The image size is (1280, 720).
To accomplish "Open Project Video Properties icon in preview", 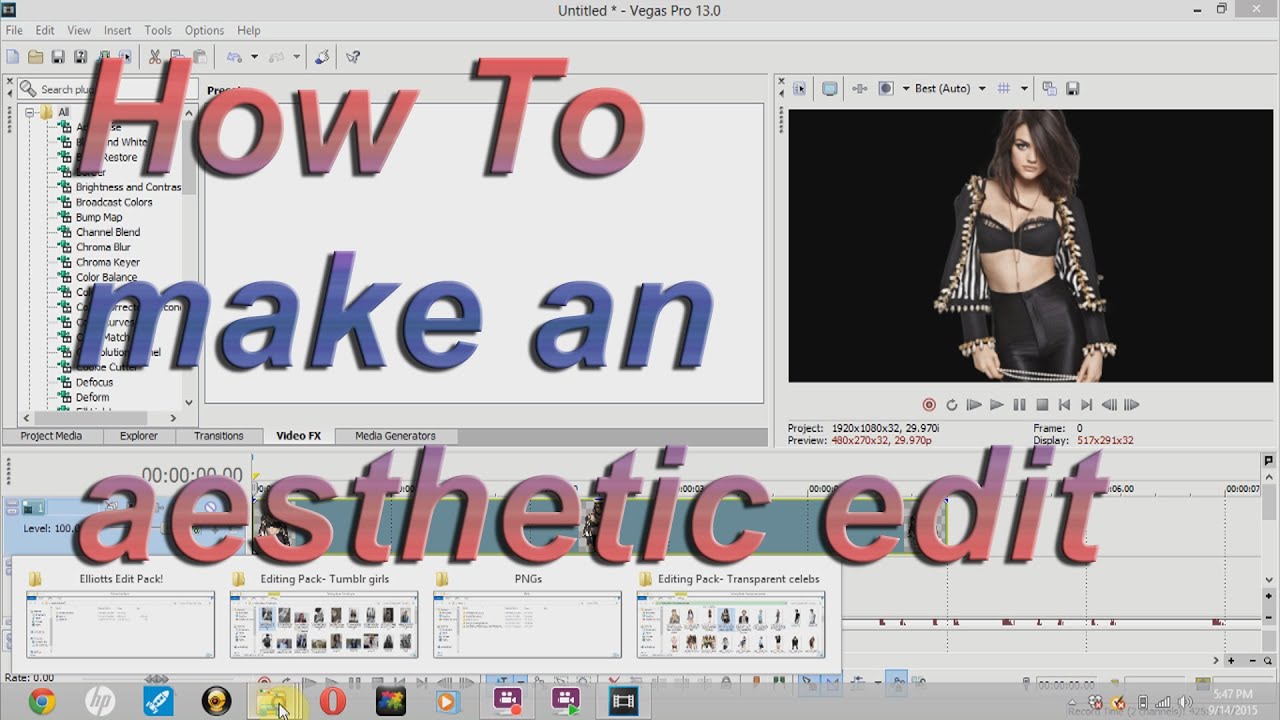I will coord(799,88).
